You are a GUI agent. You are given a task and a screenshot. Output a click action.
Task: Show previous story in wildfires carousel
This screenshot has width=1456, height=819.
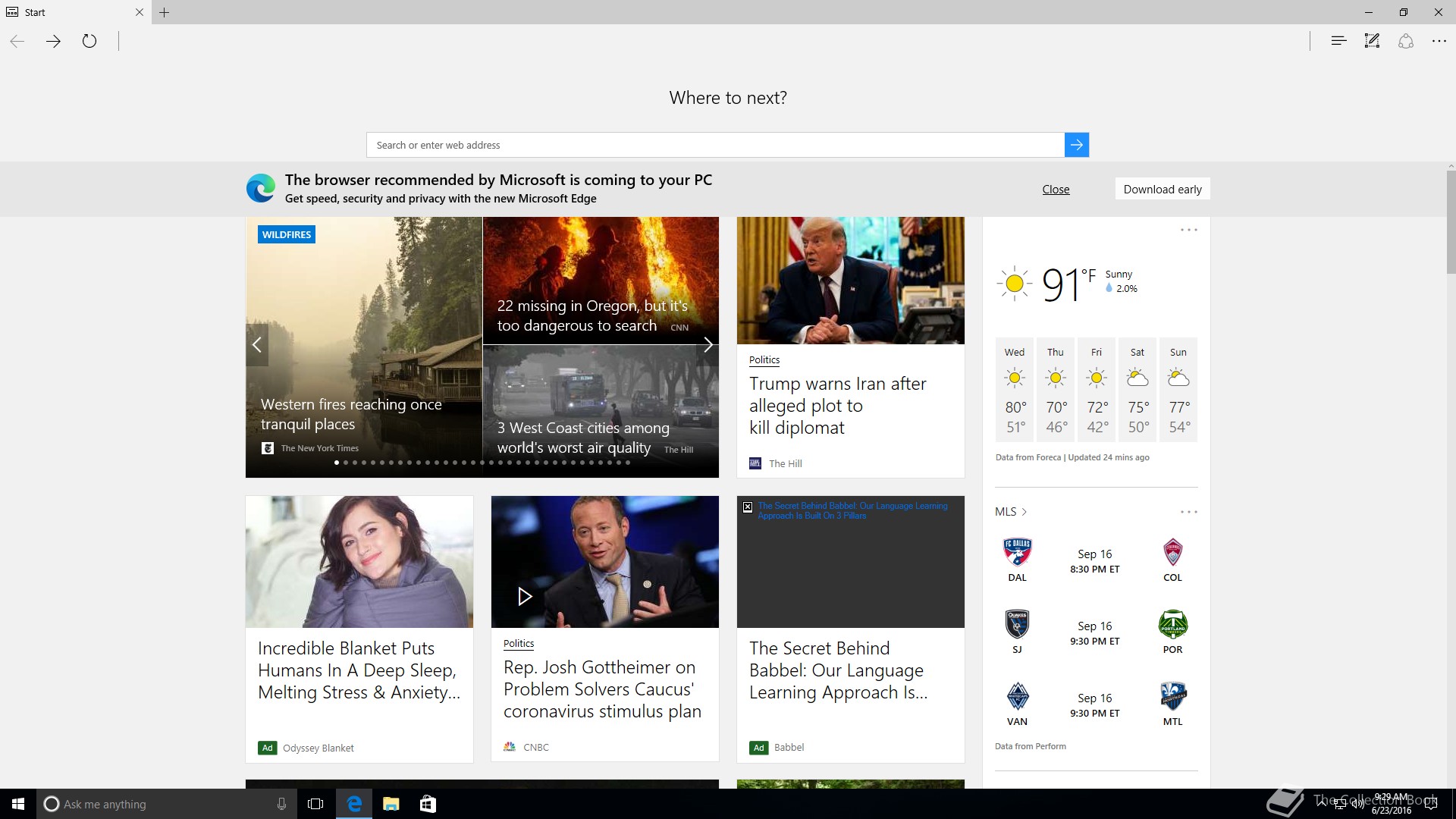click(x=257, y=345)
